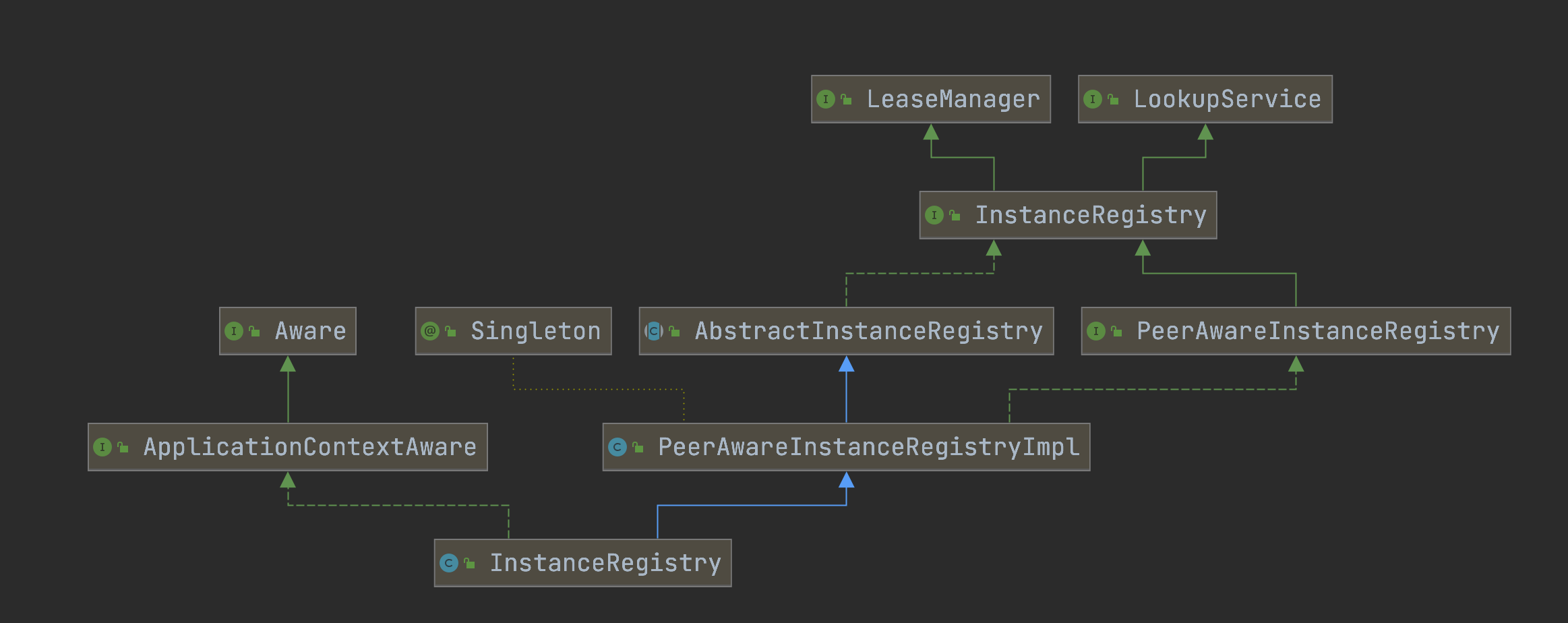Click the public visibility lock icon on Singleton

click(450, 331)
